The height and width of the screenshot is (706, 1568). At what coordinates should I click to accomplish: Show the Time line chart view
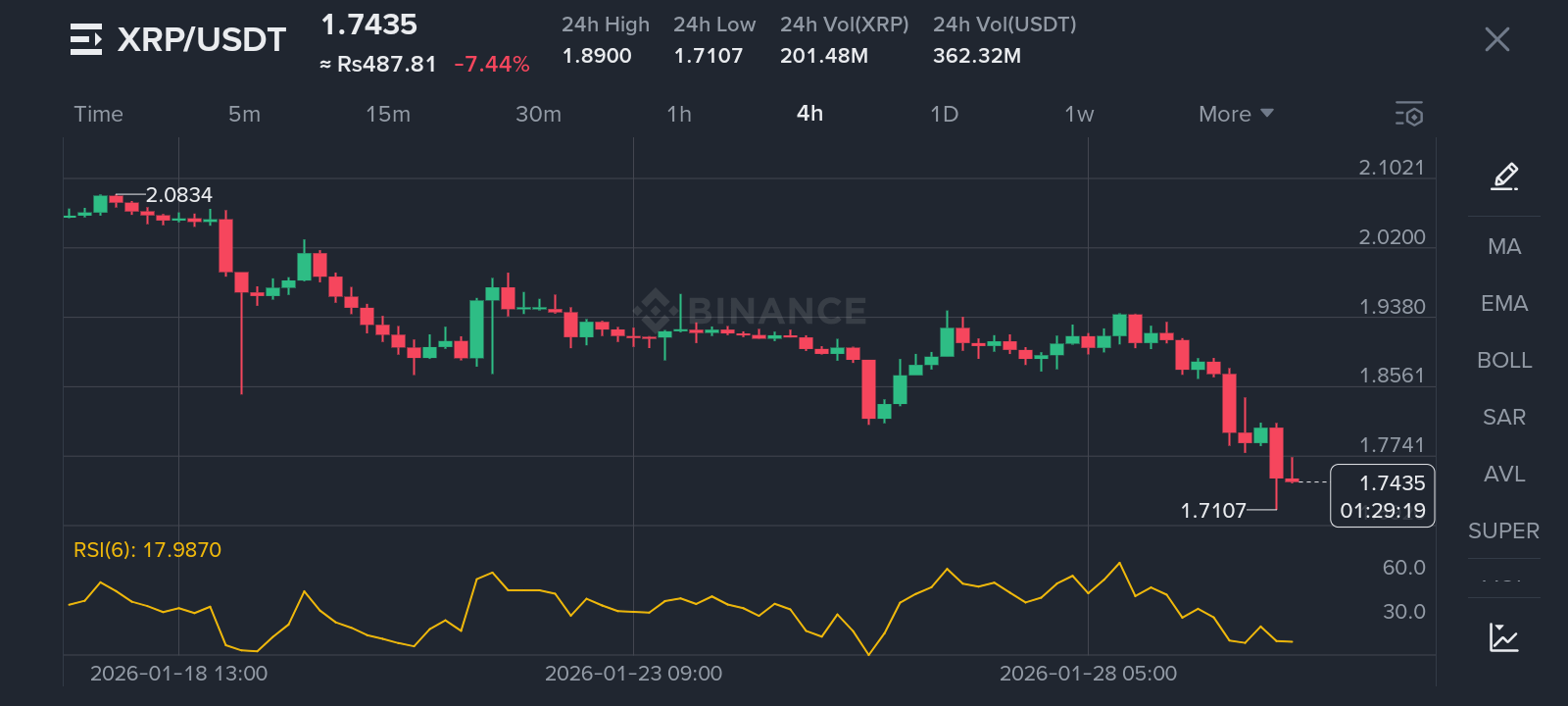[x=99, y=114]
